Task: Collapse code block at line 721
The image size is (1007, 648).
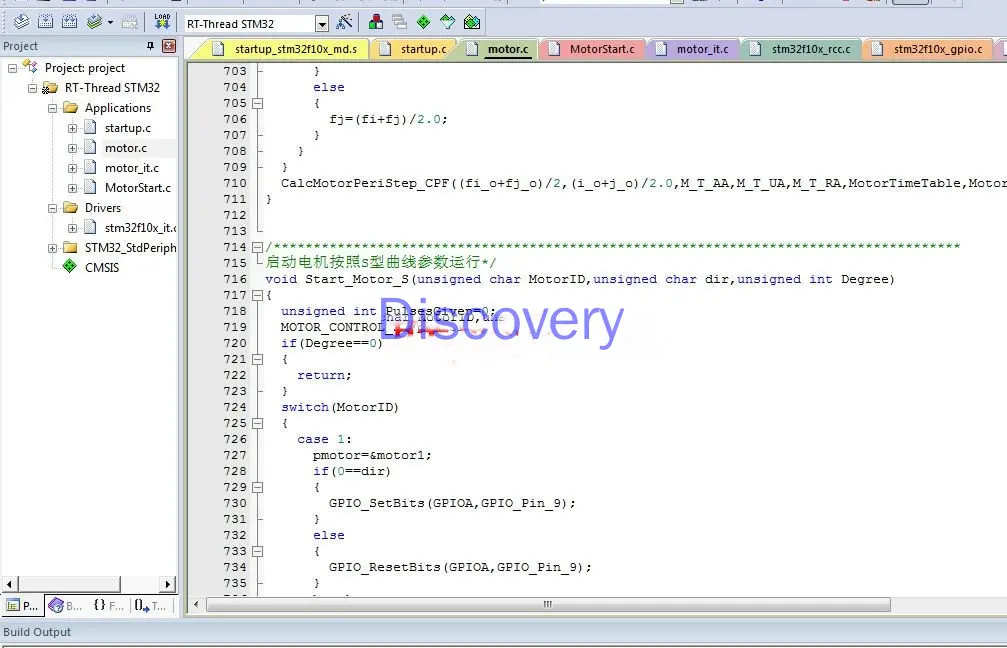Action: (x=258, y=359)
